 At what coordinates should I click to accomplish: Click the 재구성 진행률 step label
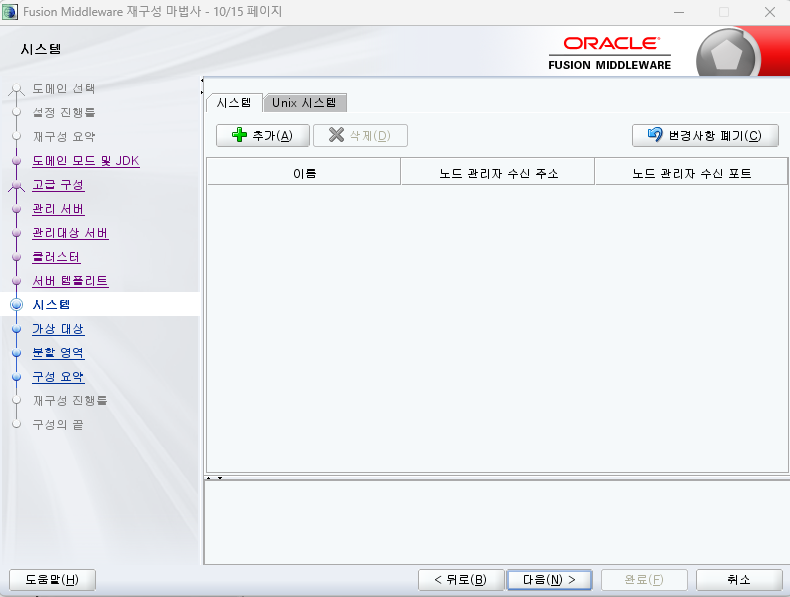pos(70,401)
